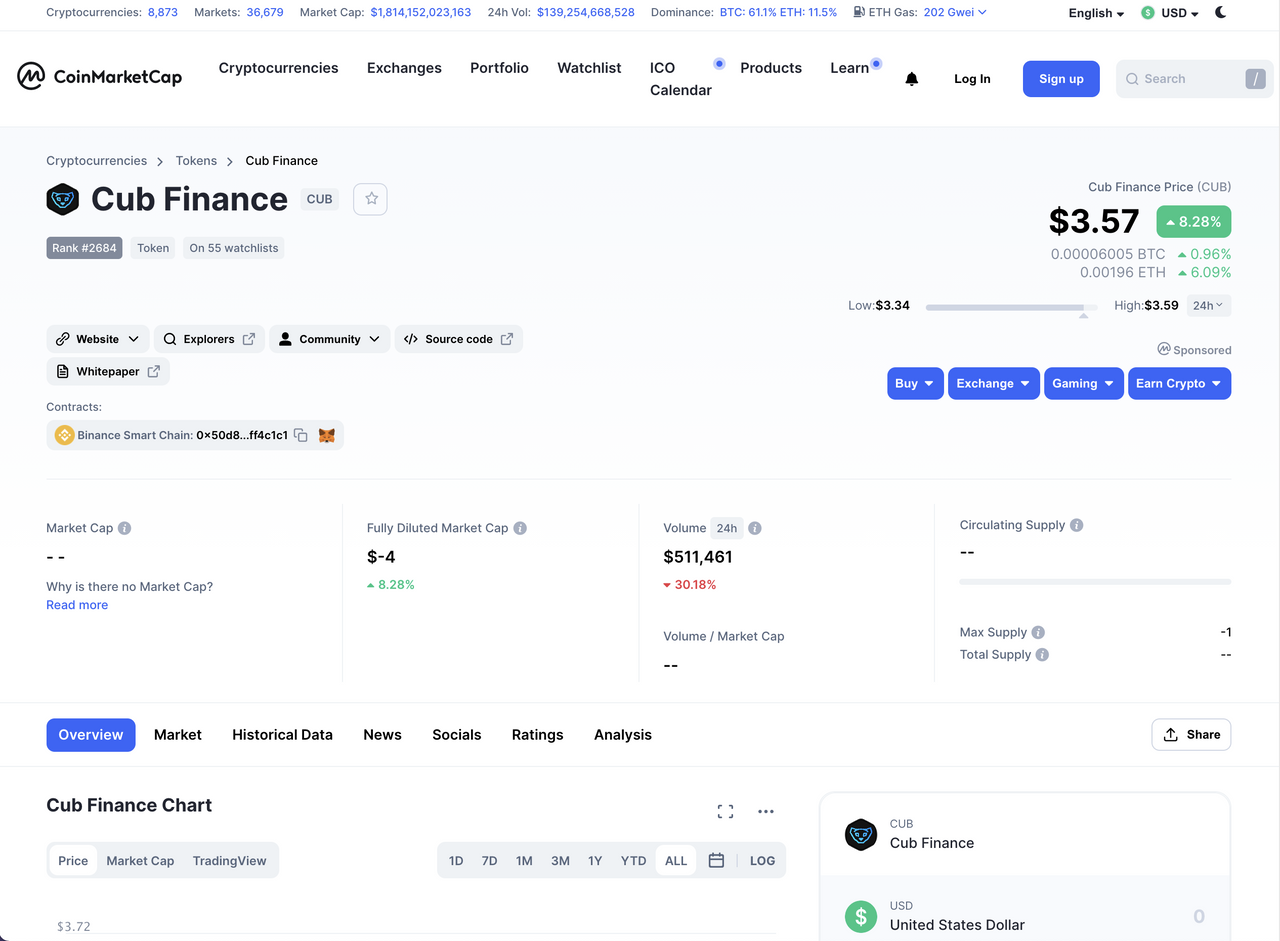
Task: Click the Tokens breadcrumb
Action: [196, 160]
